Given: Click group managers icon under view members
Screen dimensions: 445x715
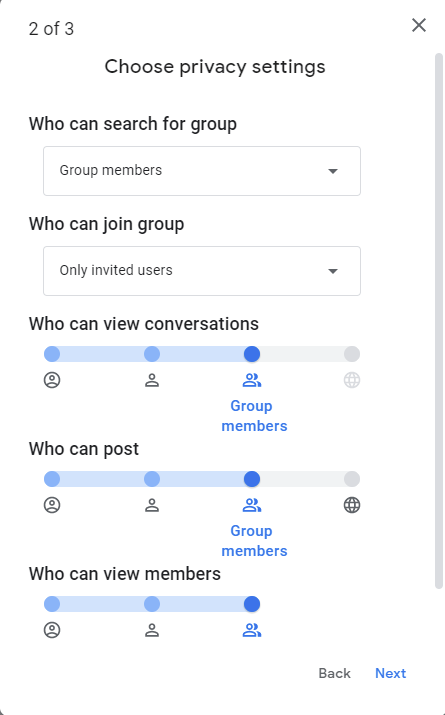Looking at the screenshot, I should [x=152, y=630].
